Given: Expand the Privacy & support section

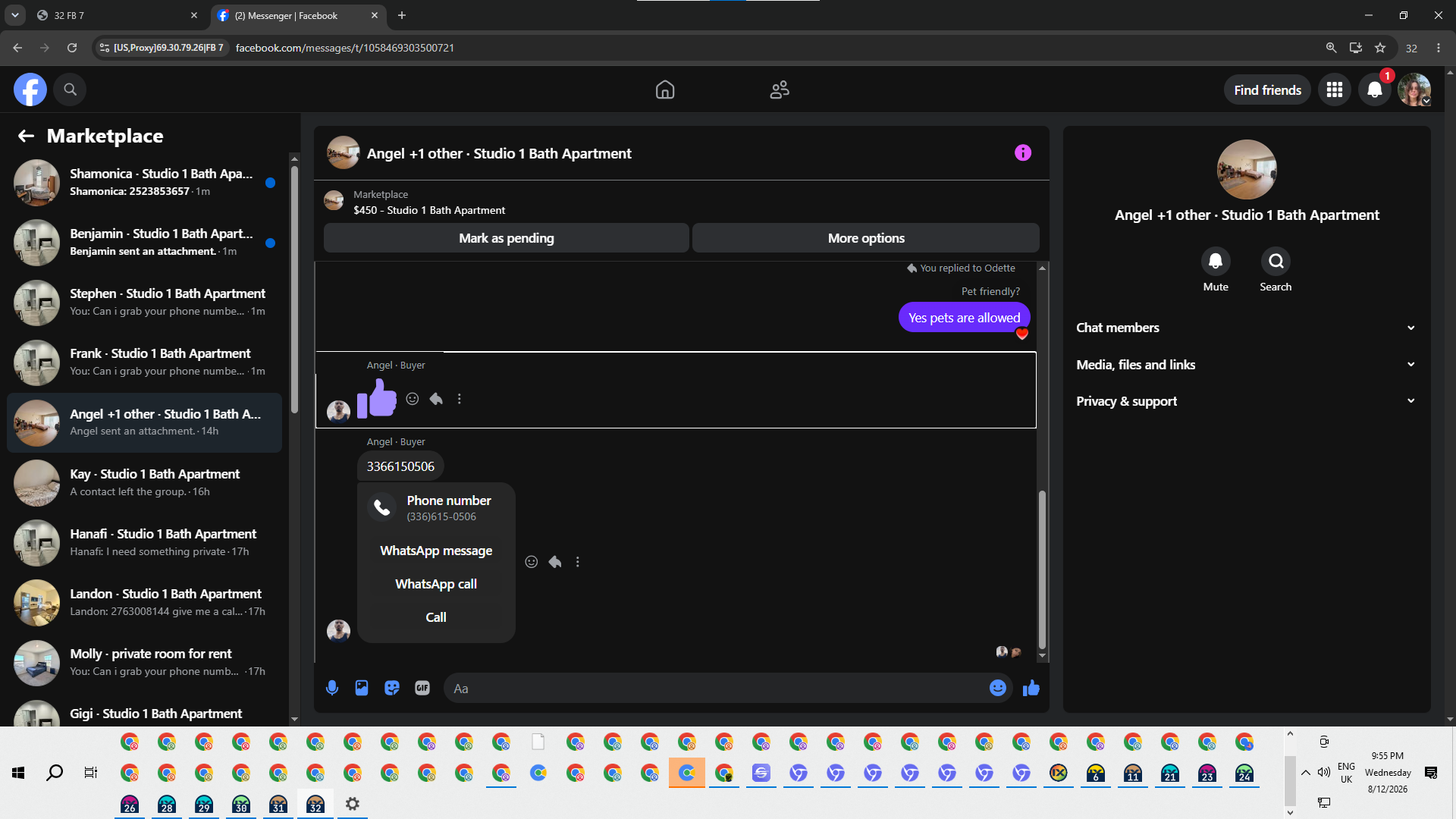Looking at the screenshot, I should coord(1247,401).
